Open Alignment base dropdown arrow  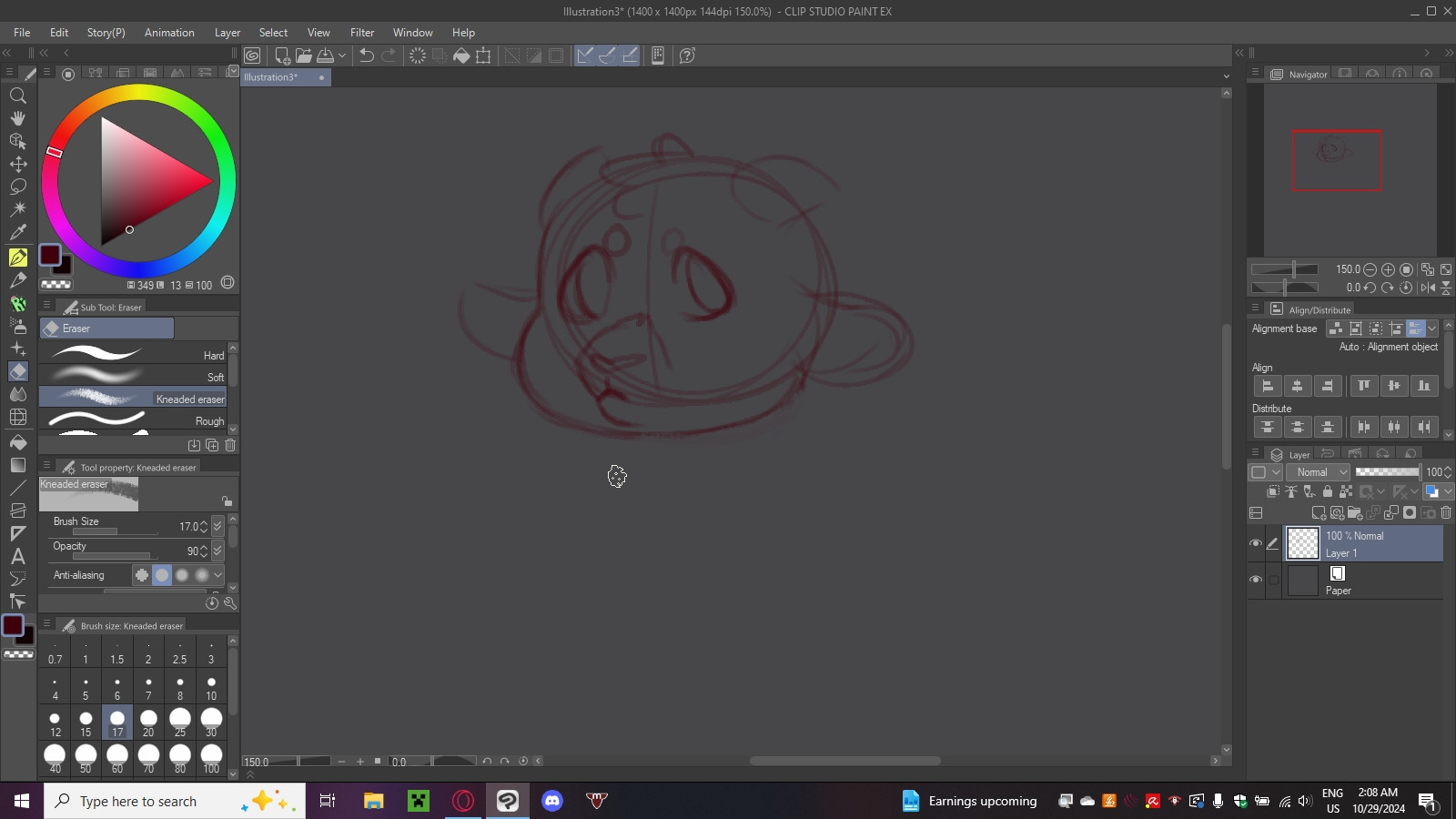[x=1432, y=329]
